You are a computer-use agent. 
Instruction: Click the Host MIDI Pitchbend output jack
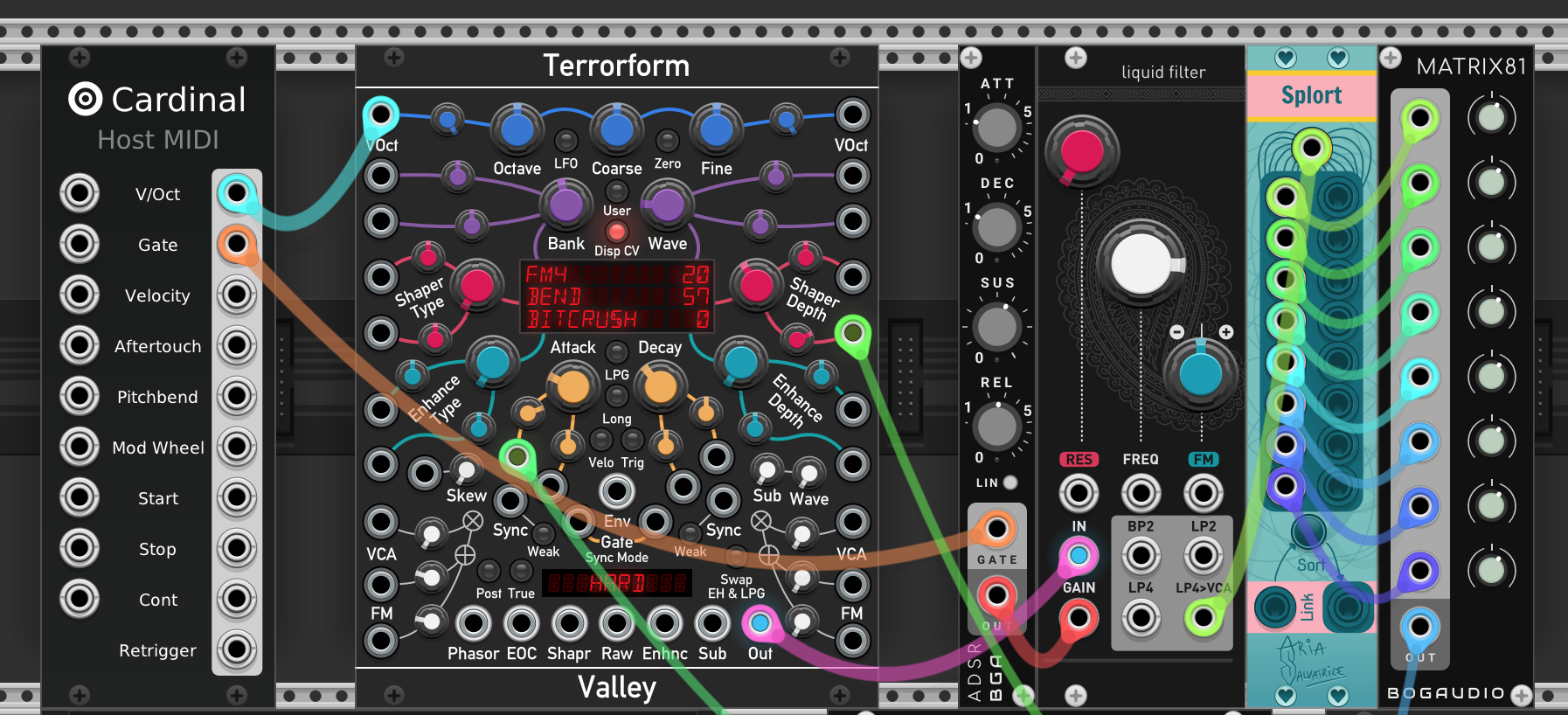click(x=237, y=397)
